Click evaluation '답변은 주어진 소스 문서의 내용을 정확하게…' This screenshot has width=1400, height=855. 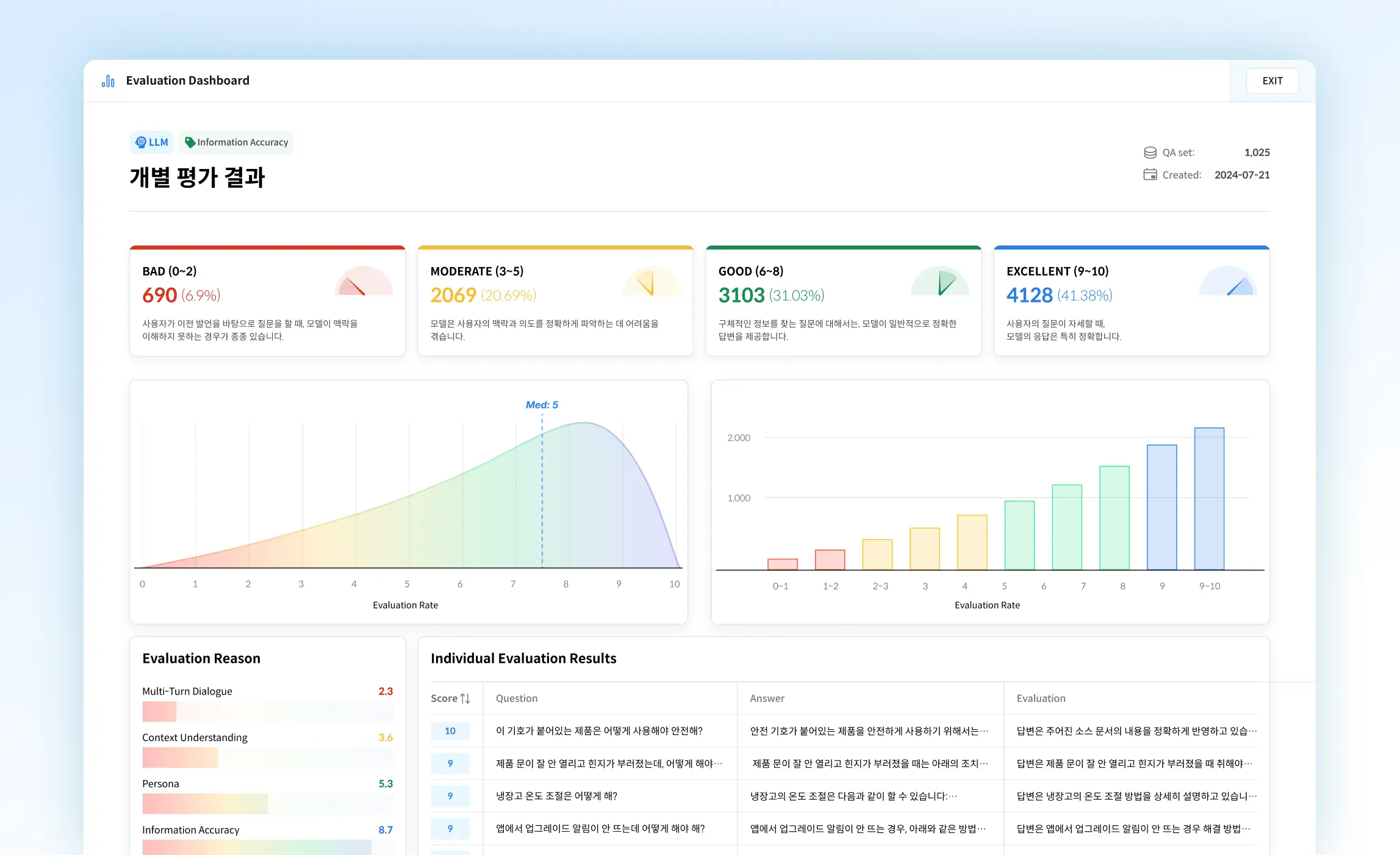coord(1136,731)
